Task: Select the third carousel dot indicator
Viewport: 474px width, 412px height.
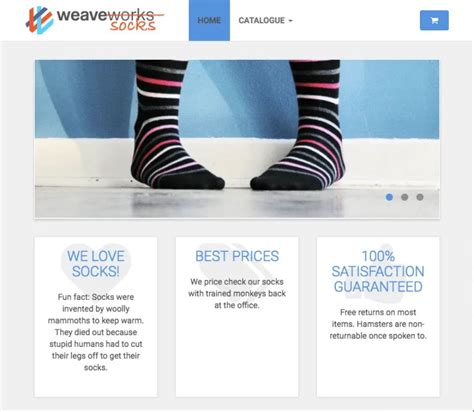Action: 420,197
